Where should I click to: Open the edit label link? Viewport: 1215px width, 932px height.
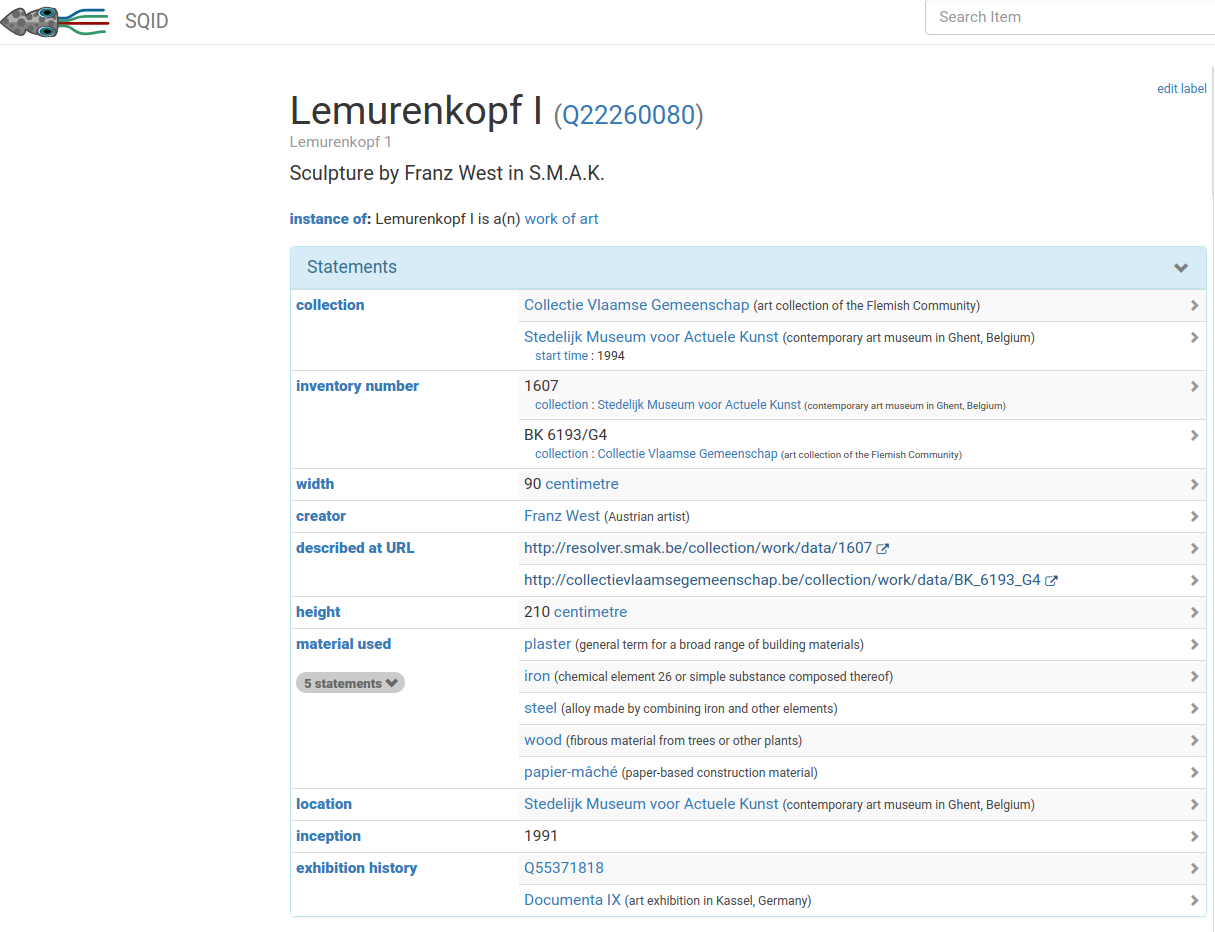click(x=1181, y=89)
